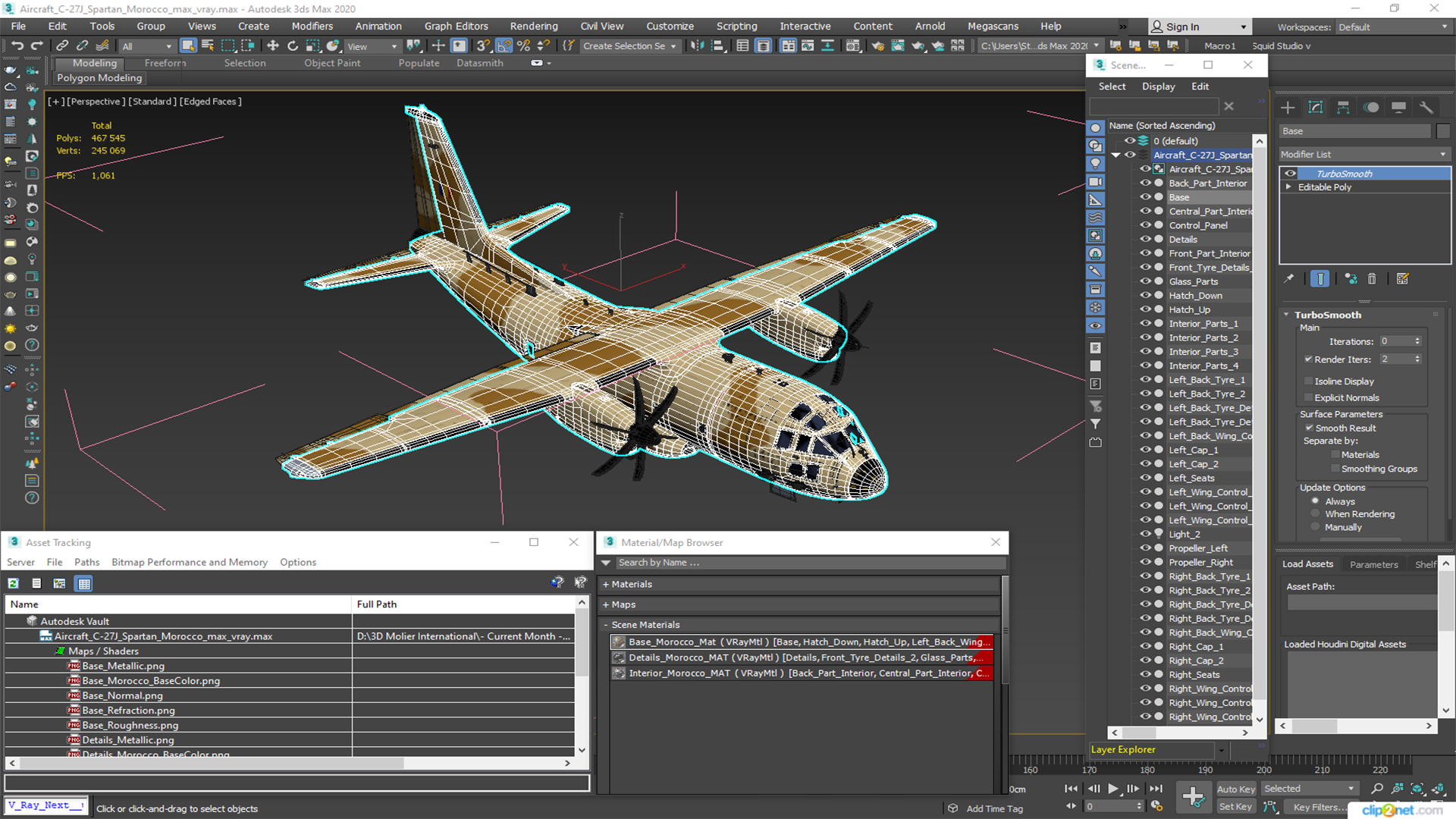
Task: Remove modifier with trash icon
Action: pyautogui.click(x=1372, y=279)
